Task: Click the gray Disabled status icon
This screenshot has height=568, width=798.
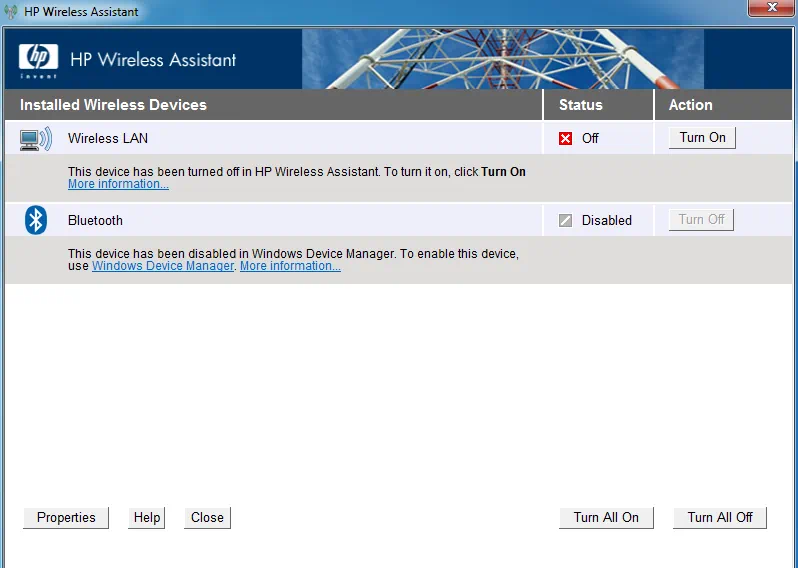Action: tap(565, 220)
